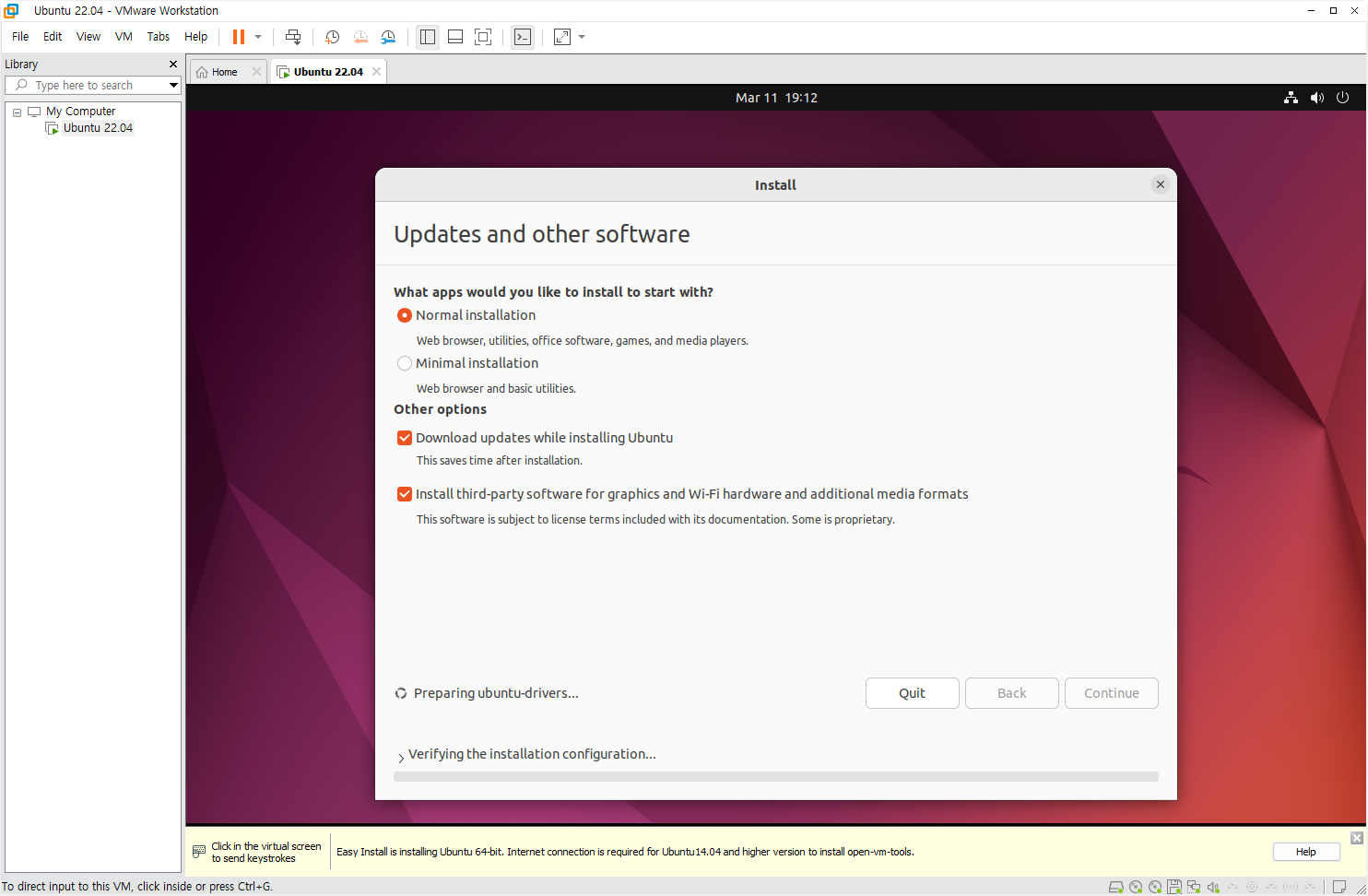This screenshot has width=1368, height=896.
Task: Click Send Ctrl+Alt+Del toolbar icon
Action: pyautogui.click(x=293, y=37)
